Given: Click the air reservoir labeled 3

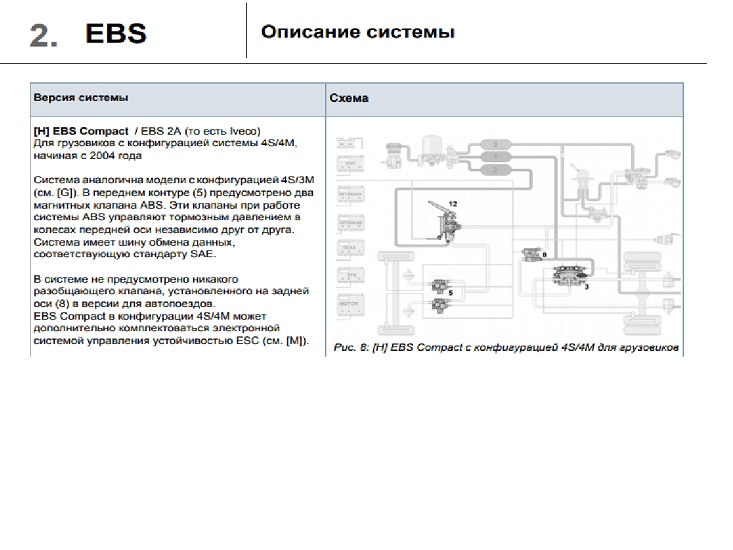Looking at the screenshot, I should [496, 144].
